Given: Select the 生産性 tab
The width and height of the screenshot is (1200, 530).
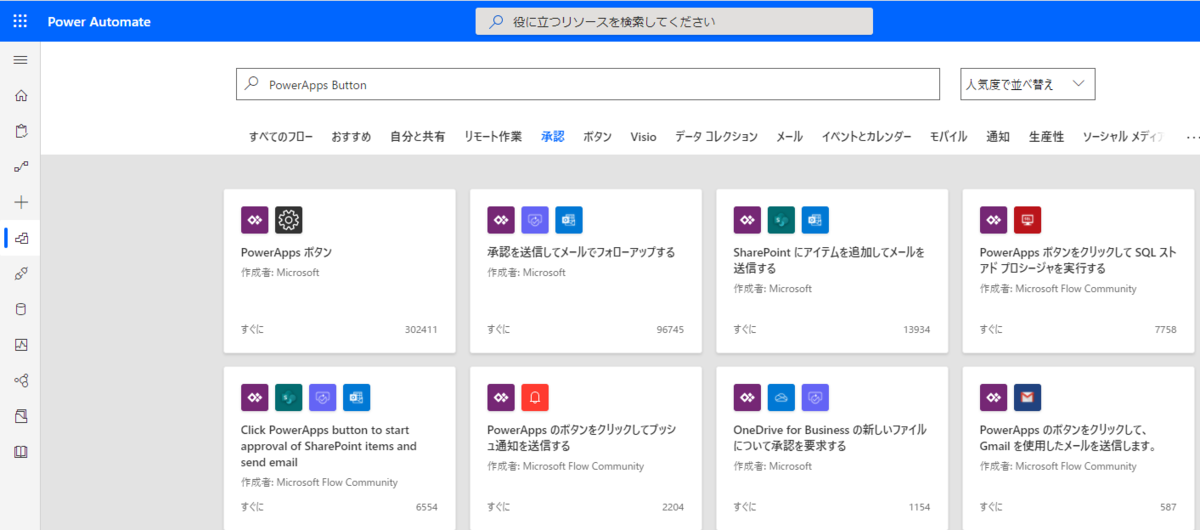Looking at the screenshot, I should tap(1046, 137).
